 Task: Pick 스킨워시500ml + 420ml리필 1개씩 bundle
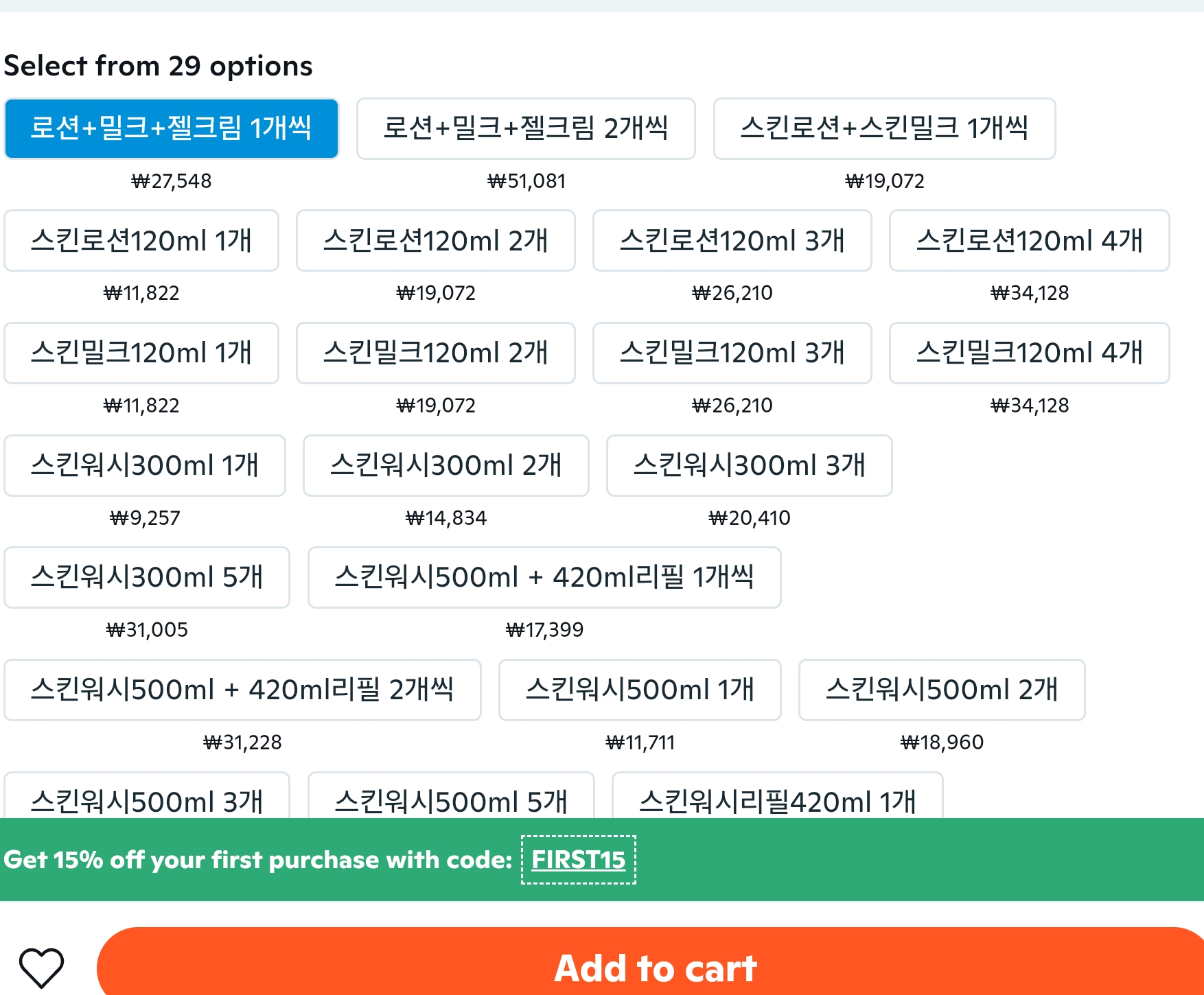coord(544,577)
